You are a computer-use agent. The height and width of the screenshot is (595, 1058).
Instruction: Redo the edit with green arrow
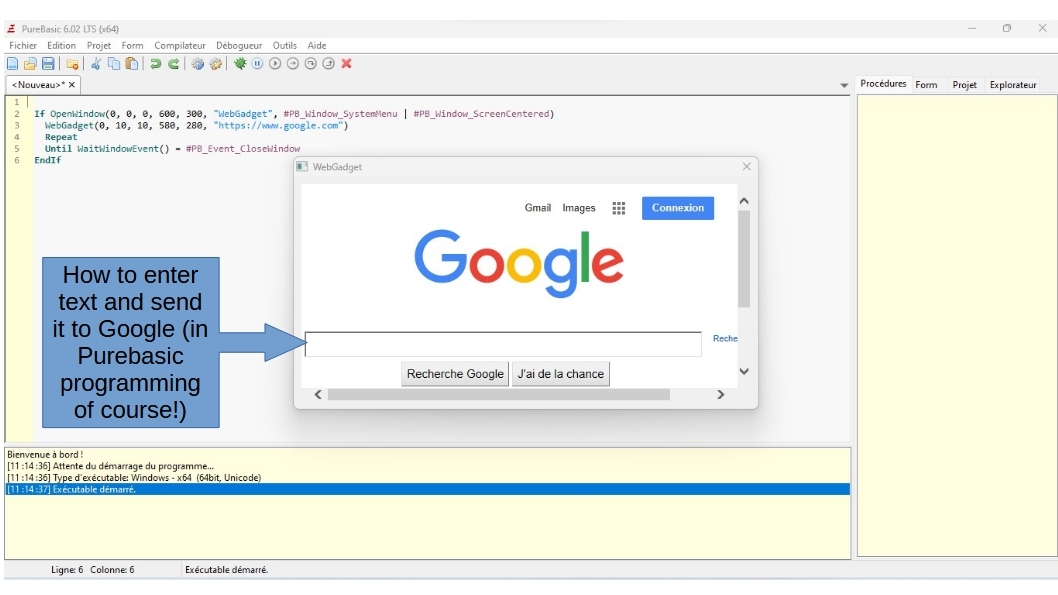[x=173, y=63]
